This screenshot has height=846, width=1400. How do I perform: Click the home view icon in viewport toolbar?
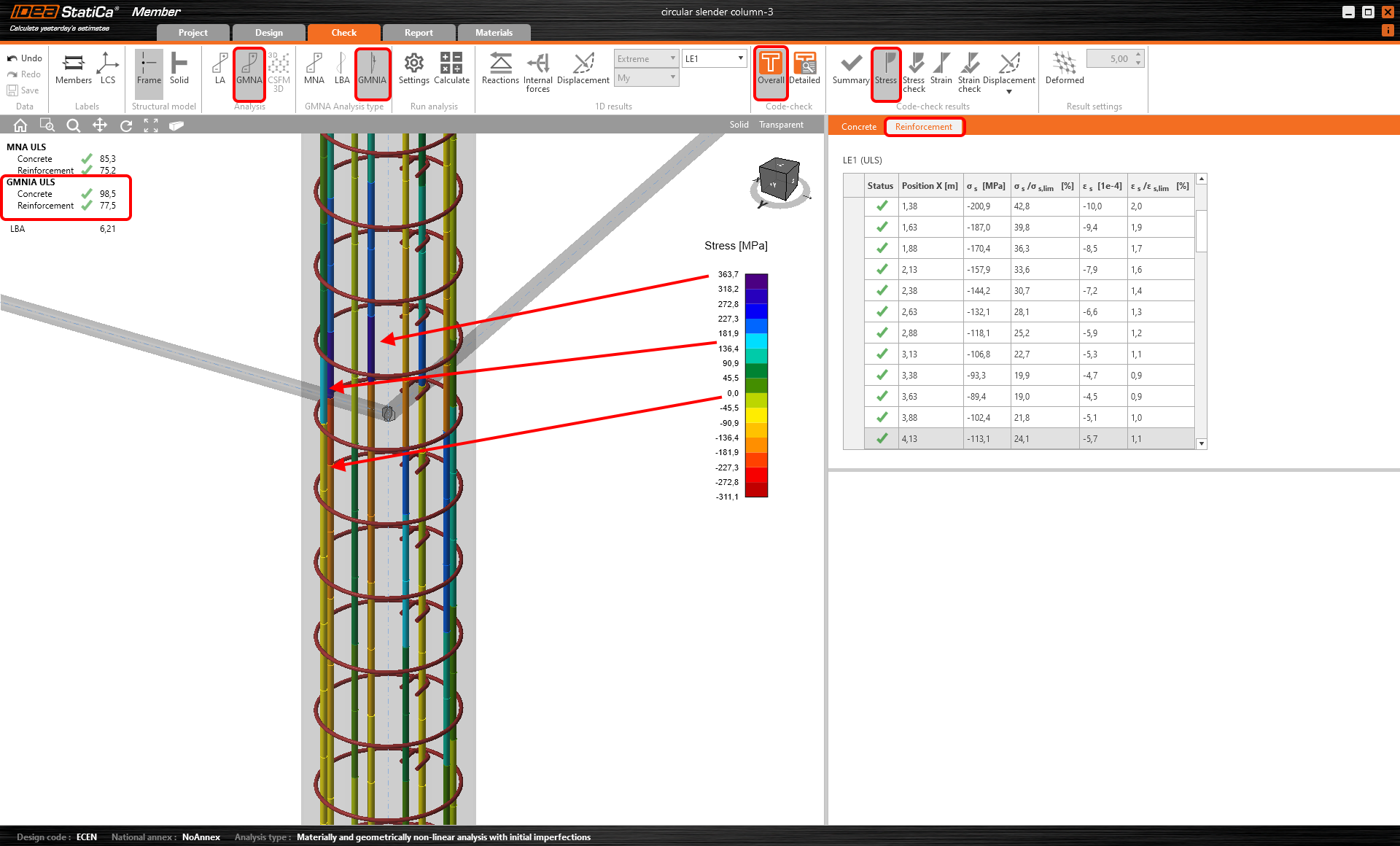[x=20, y=125]
